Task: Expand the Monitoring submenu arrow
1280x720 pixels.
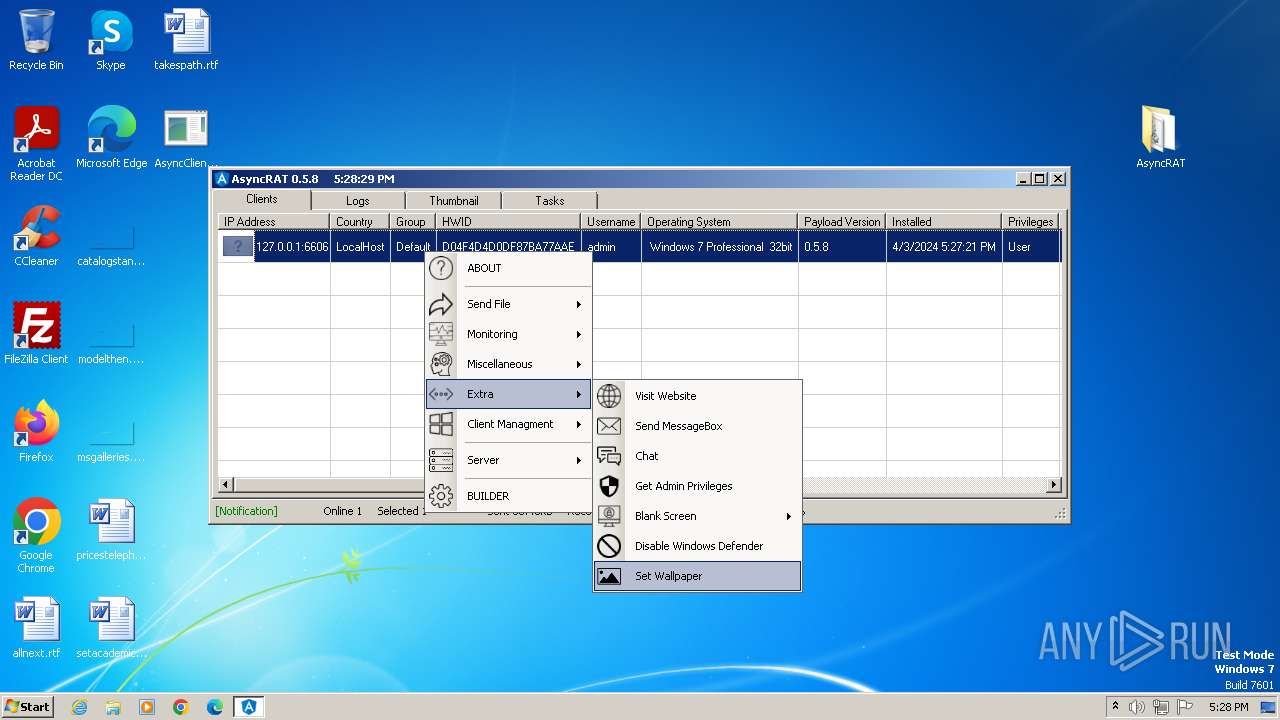Action: 579,334
